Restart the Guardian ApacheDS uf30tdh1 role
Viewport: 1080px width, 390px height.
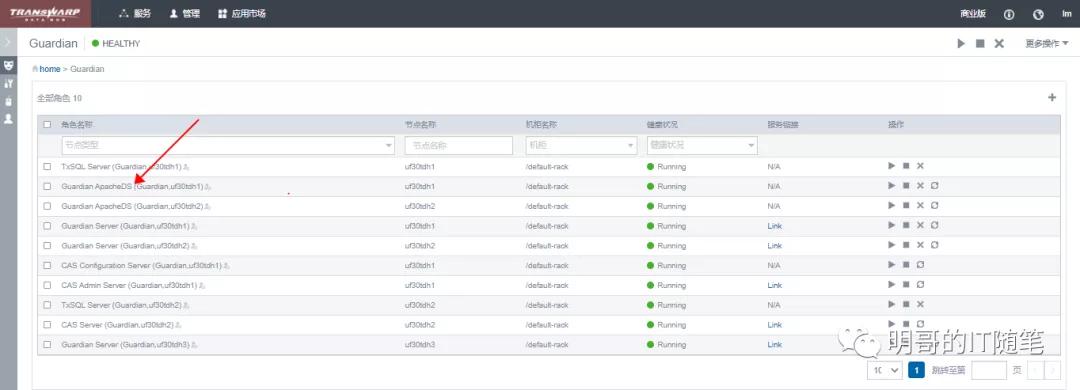pos(935,185)
